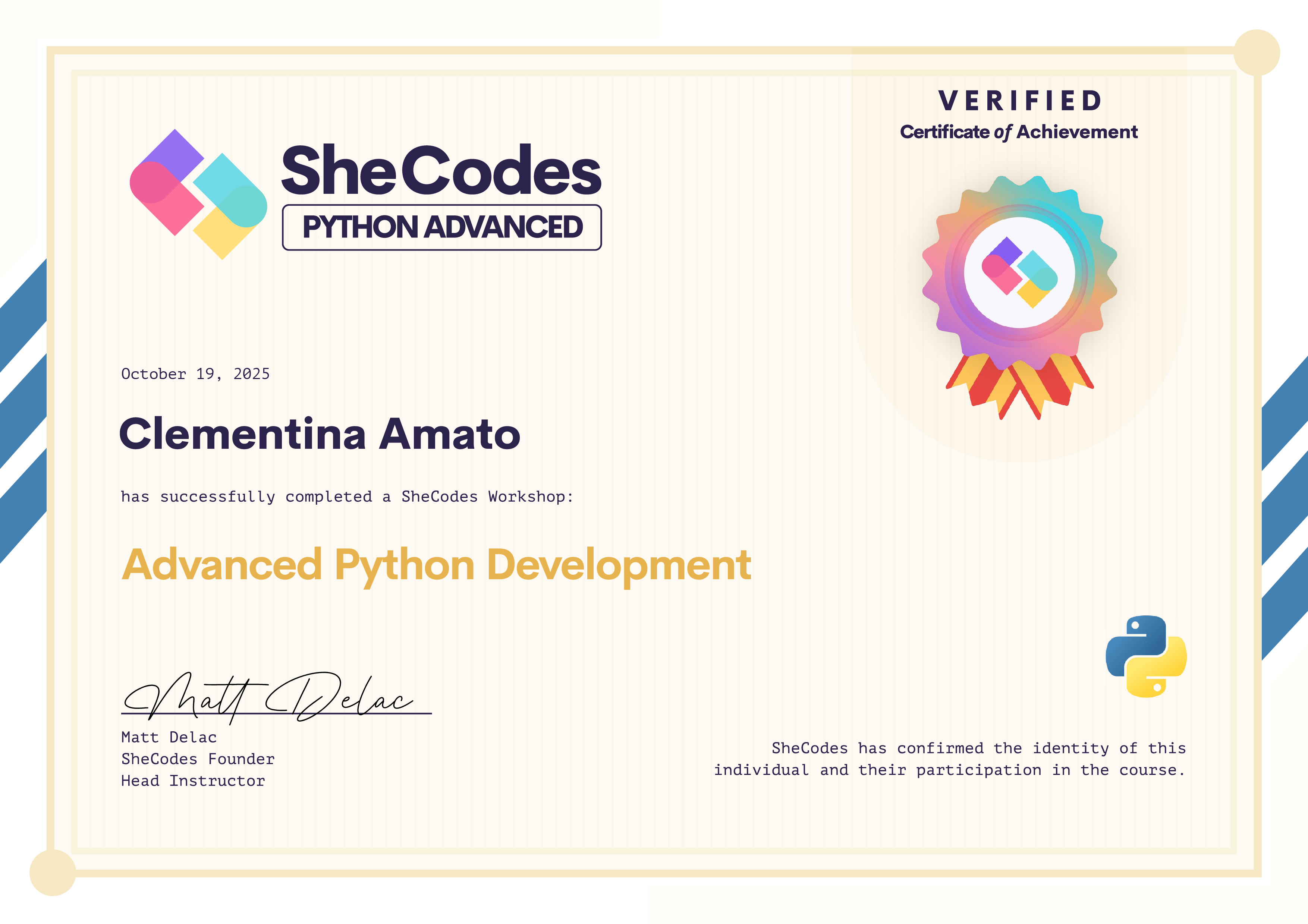Click the SheCodes Founder text line

[198, 759]
